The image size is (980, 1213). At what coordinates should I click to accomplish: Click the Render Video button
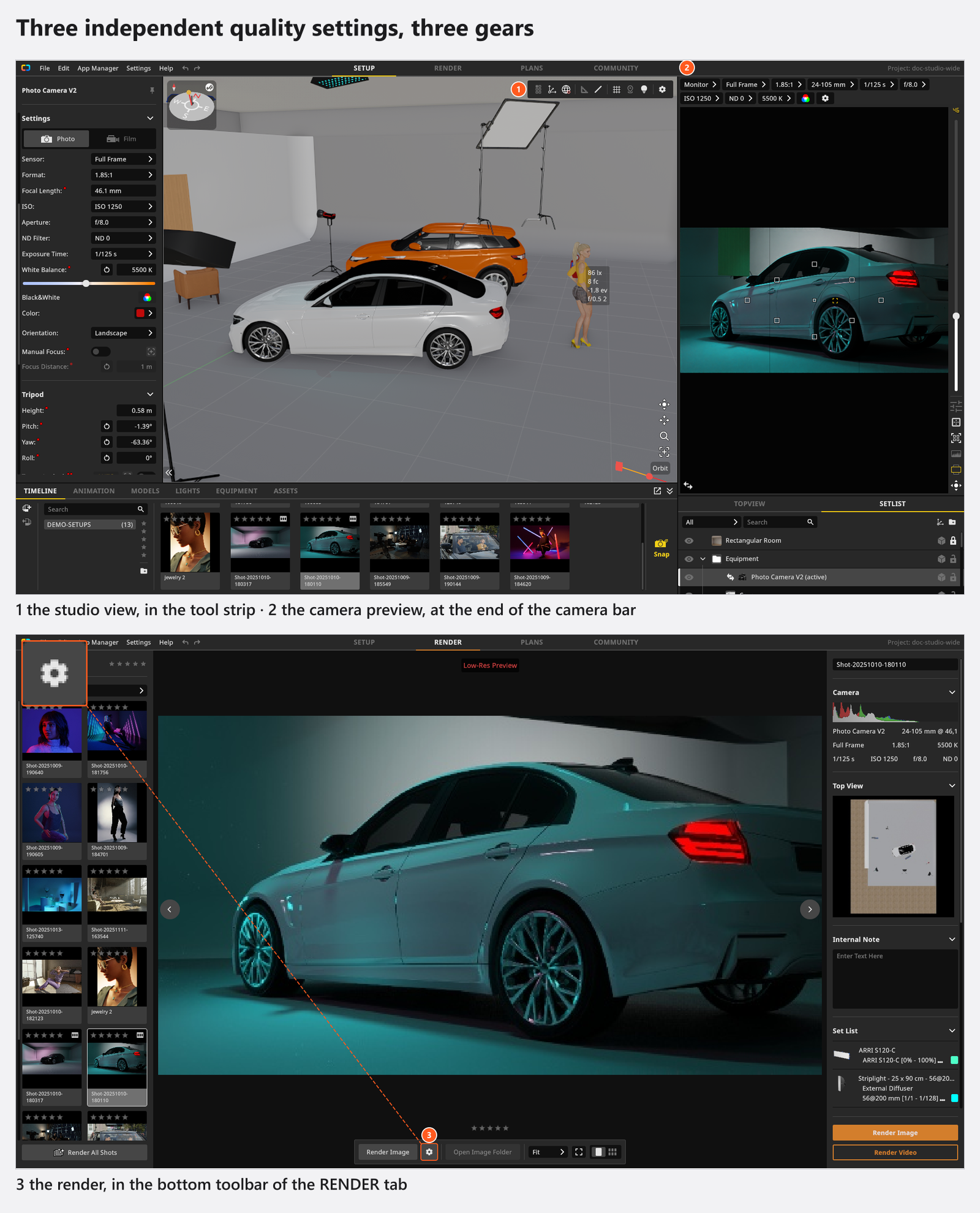pyautogui.click(x=895, y=1152)
